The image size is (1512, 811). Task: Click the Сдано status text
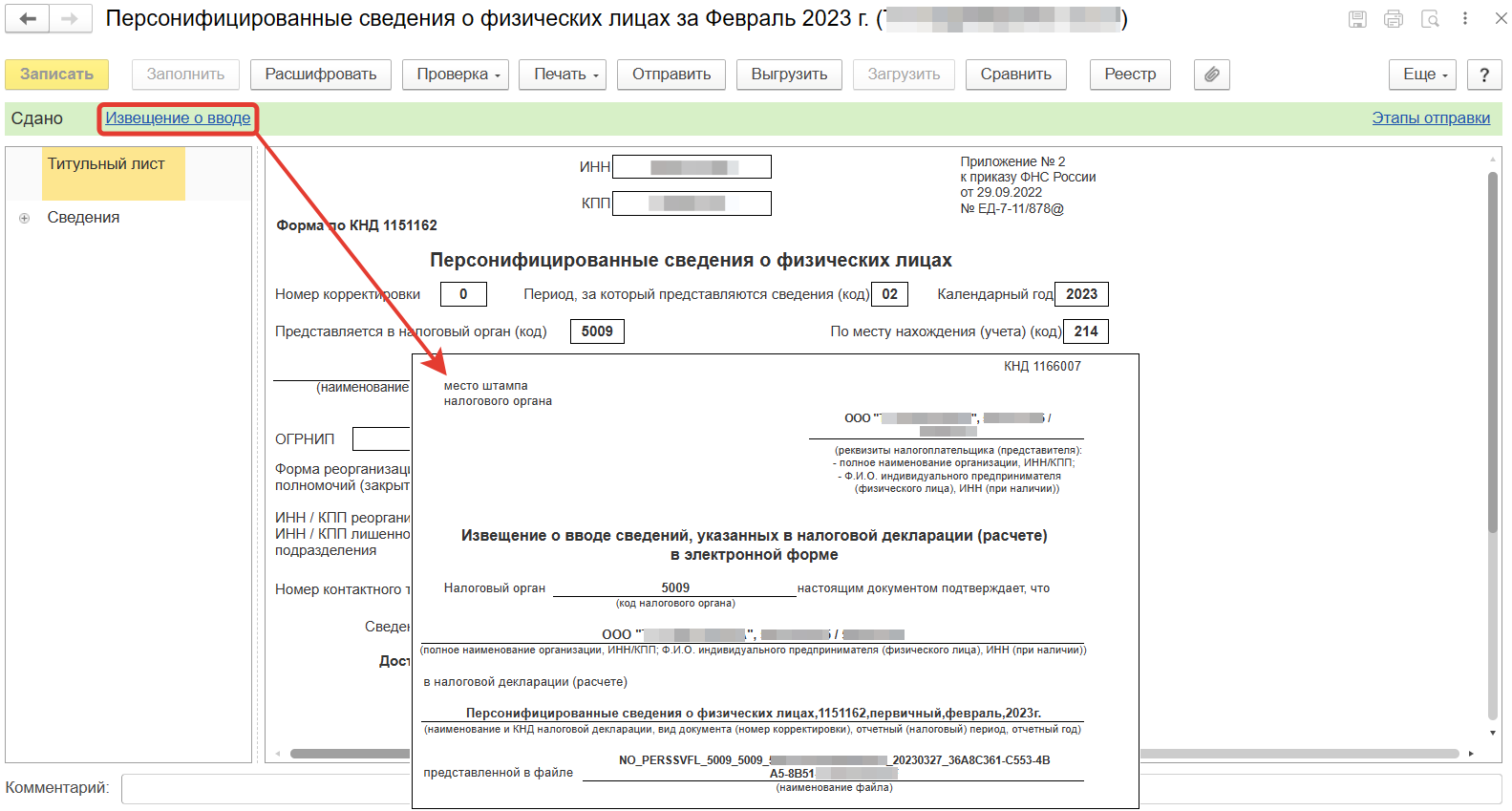[x=37, y=118]
